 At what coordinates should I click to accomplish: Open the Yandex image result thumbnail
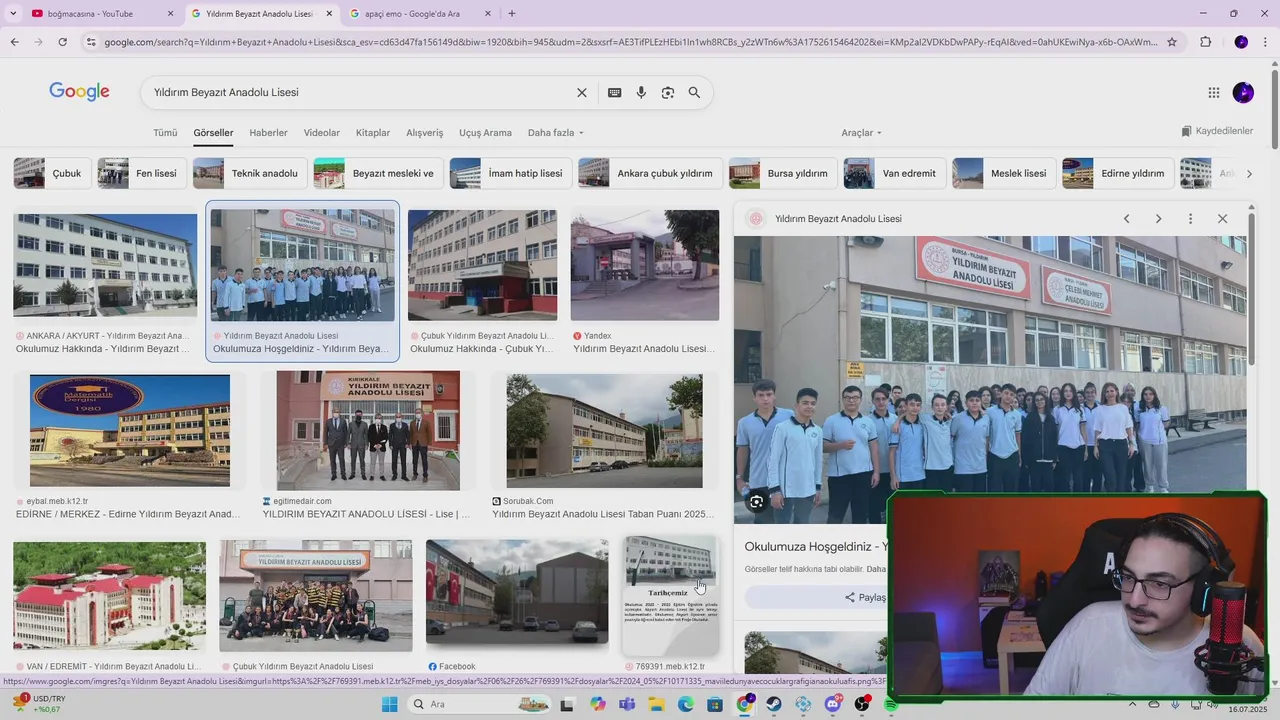(644, 265)
